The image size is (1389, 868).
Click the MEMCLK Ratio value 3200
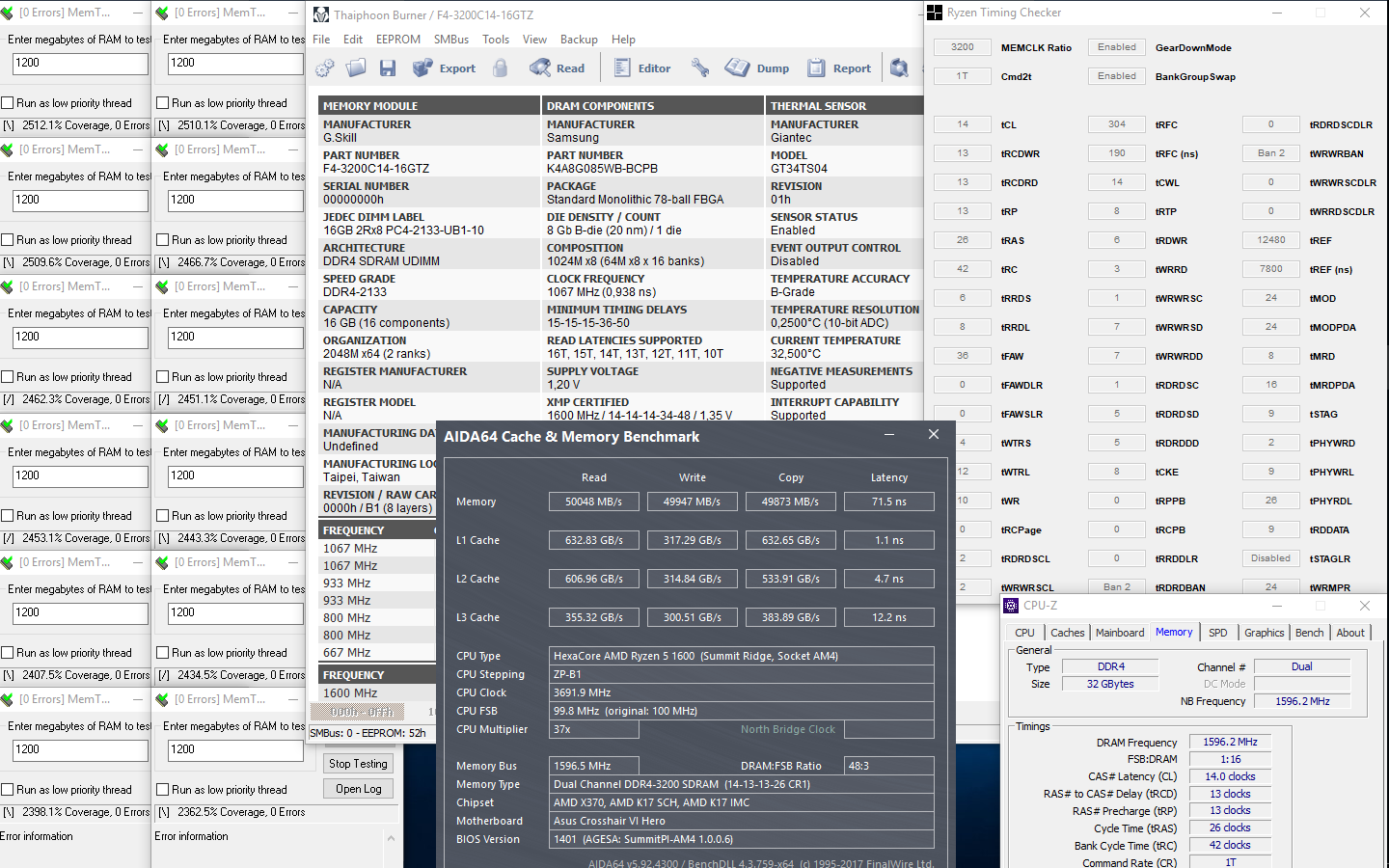point(962,47)
